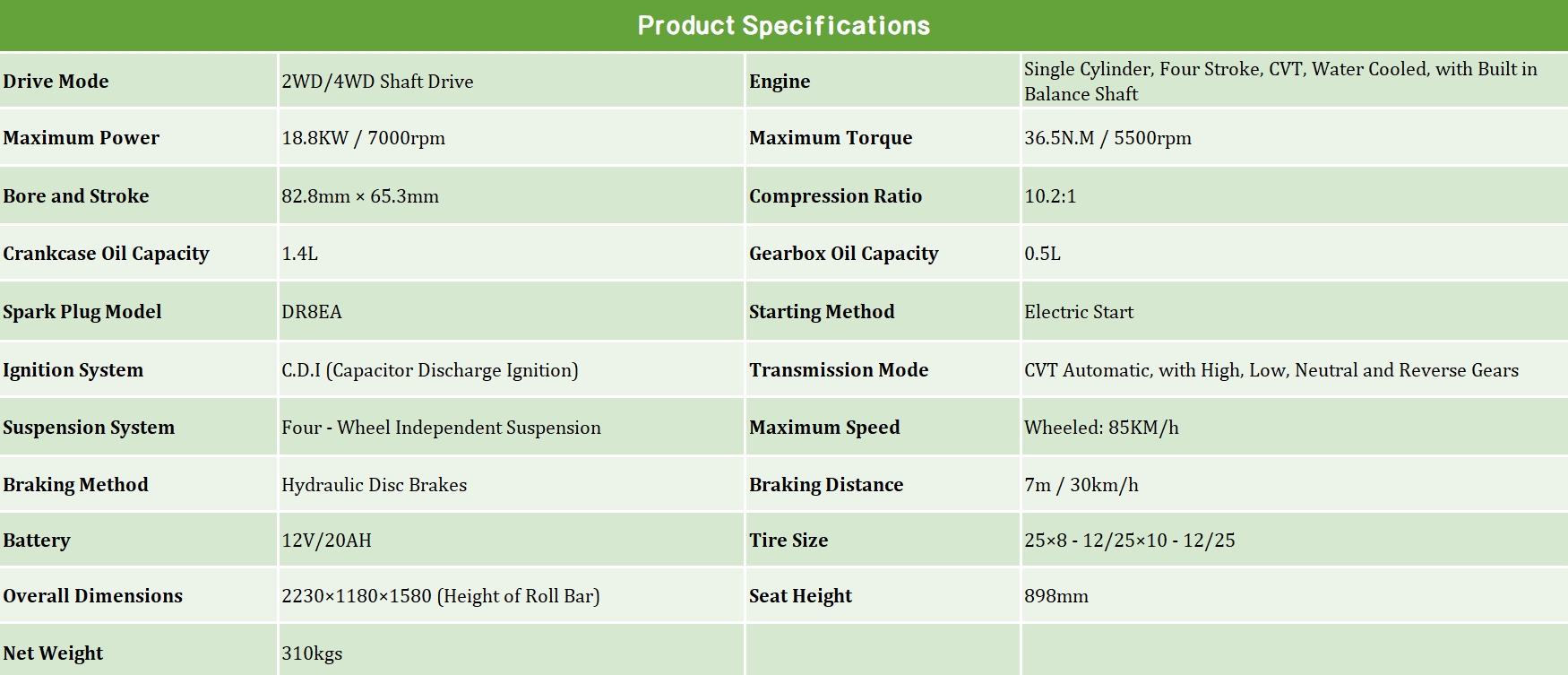
Task: Click the Maximum Torque label
Action: [x=831, y=138]
